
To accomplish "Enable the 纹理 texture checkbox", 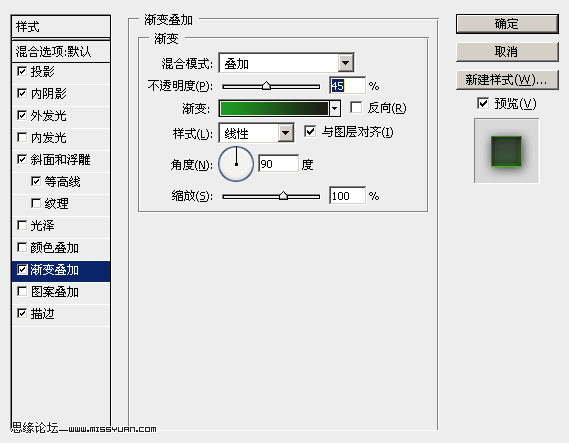I will tap(36, 203).
